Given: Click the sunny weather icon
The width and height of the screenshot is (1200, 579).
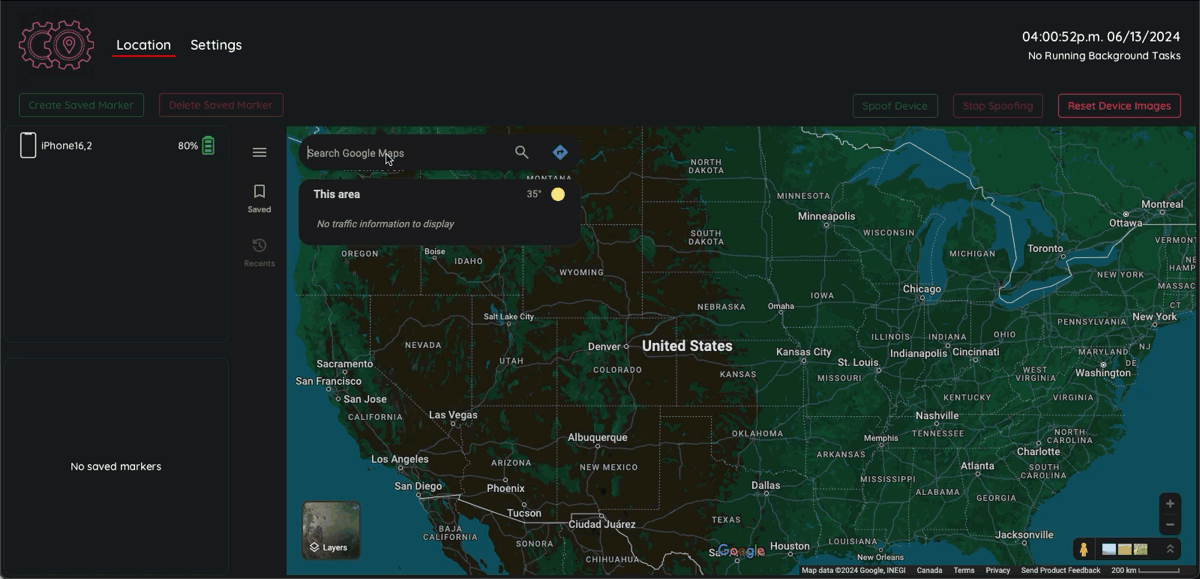Looking at the screenshot, I should click(558, 194).
